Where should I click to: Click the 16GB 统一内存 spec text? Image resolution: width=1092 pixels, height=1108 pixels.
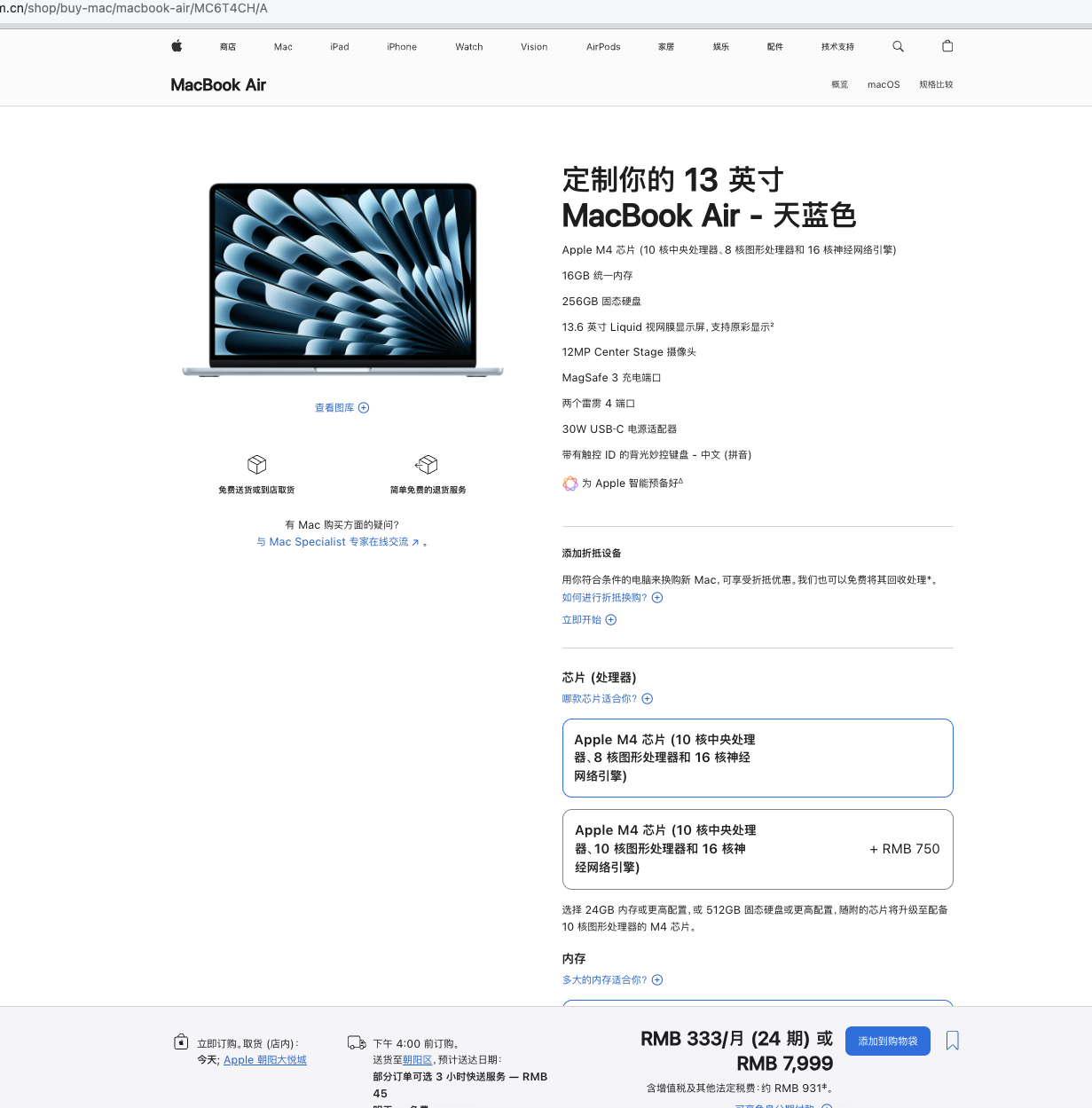pos(597,276)
